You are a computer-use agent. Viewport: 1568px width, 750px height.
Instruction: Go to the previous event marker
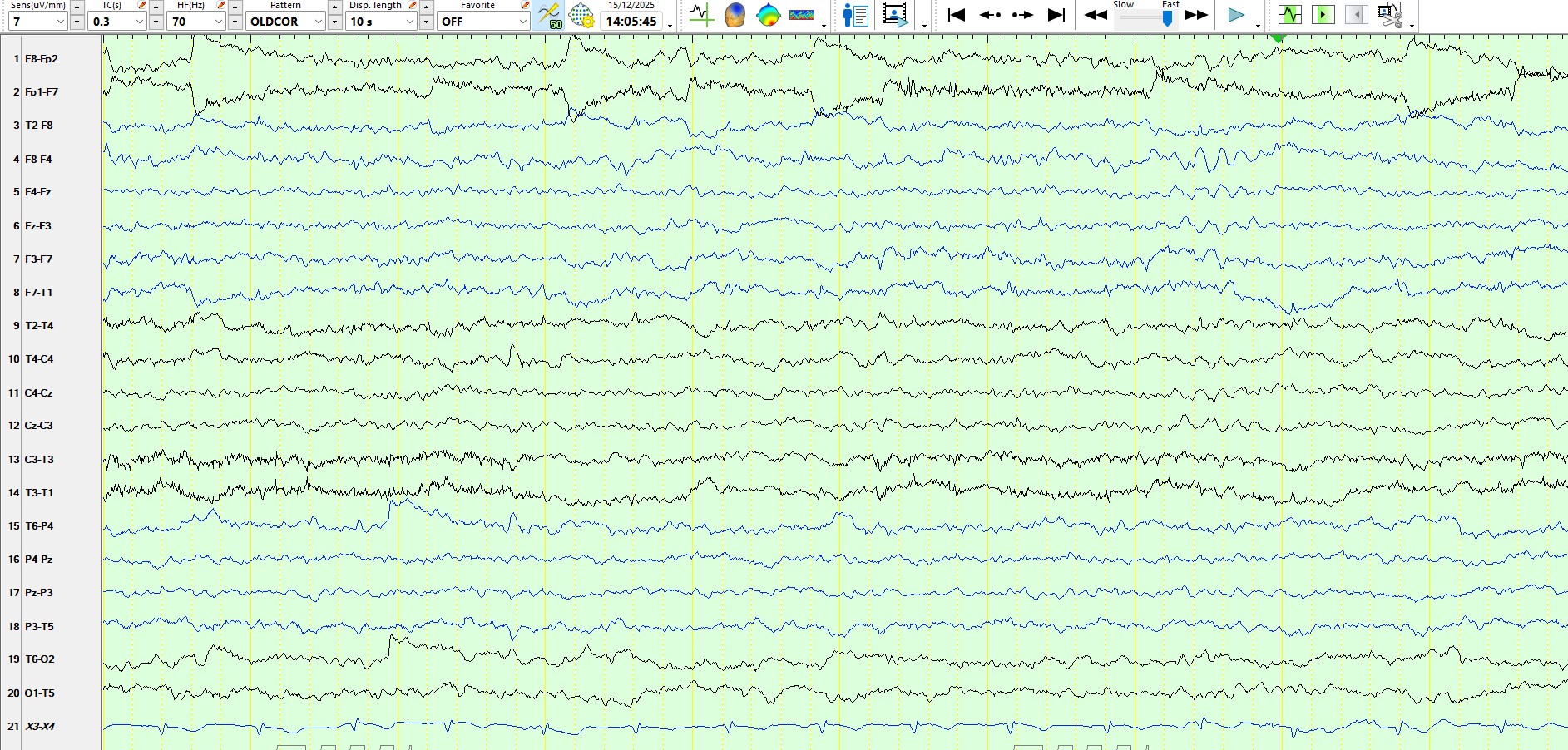click(x=990, y=15)
